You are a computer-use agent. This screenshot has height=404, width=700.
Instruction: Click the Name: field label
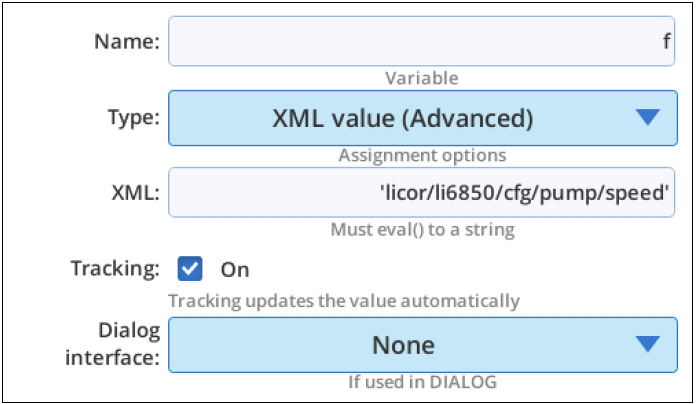(127, 42)
